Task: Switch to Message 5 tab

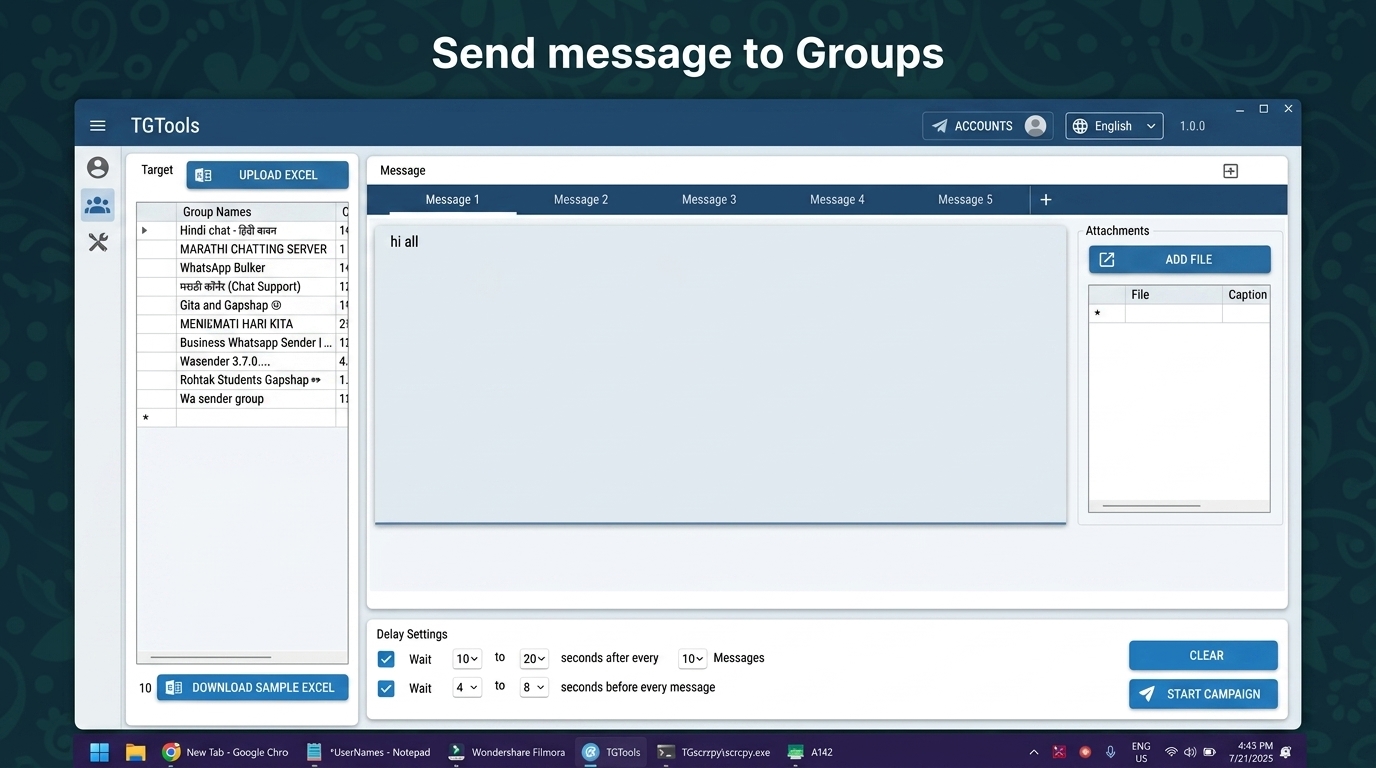Action: point(965,199)
